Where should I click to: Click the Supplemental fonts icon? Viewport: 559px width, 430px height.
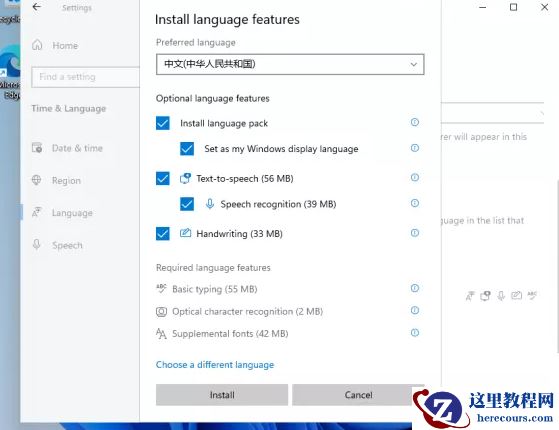coord(161,334)
